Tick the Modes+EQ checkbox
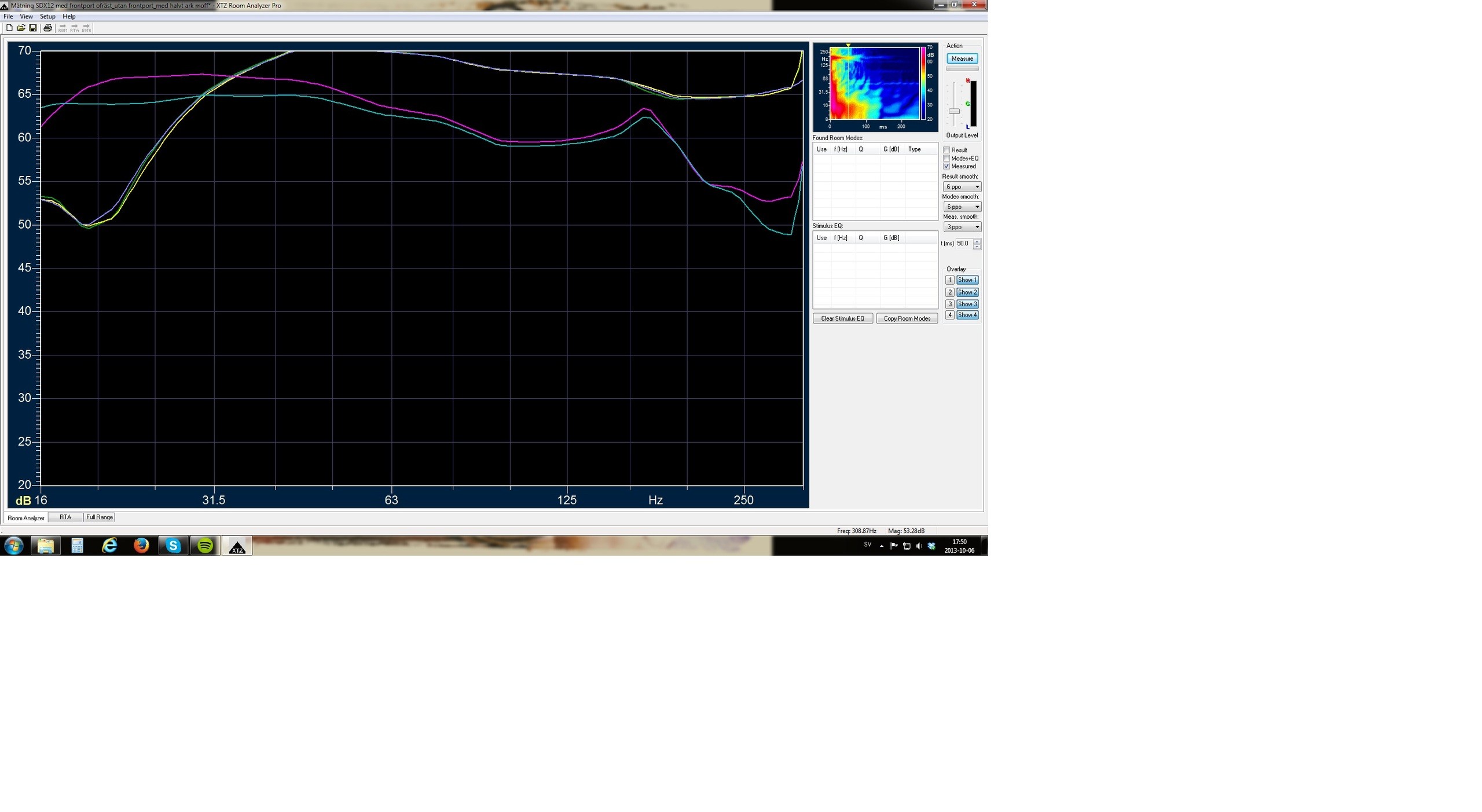 [x=947, y=158]
